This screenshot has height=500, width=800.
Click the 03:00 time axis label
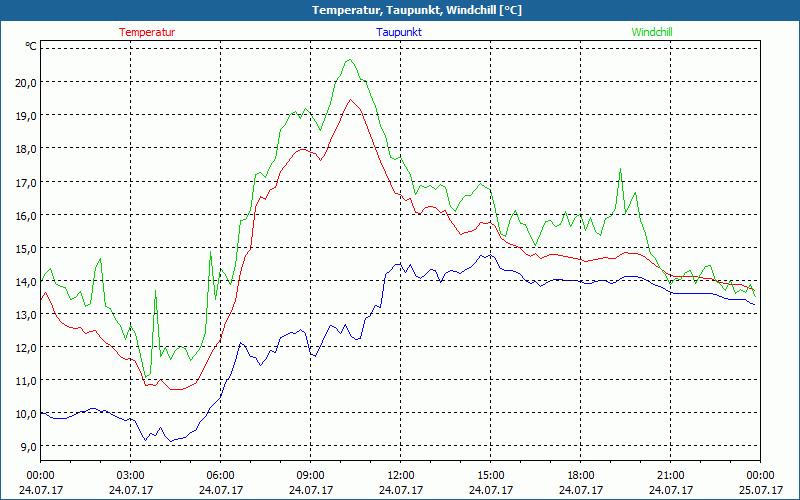[x=131, y=476]
